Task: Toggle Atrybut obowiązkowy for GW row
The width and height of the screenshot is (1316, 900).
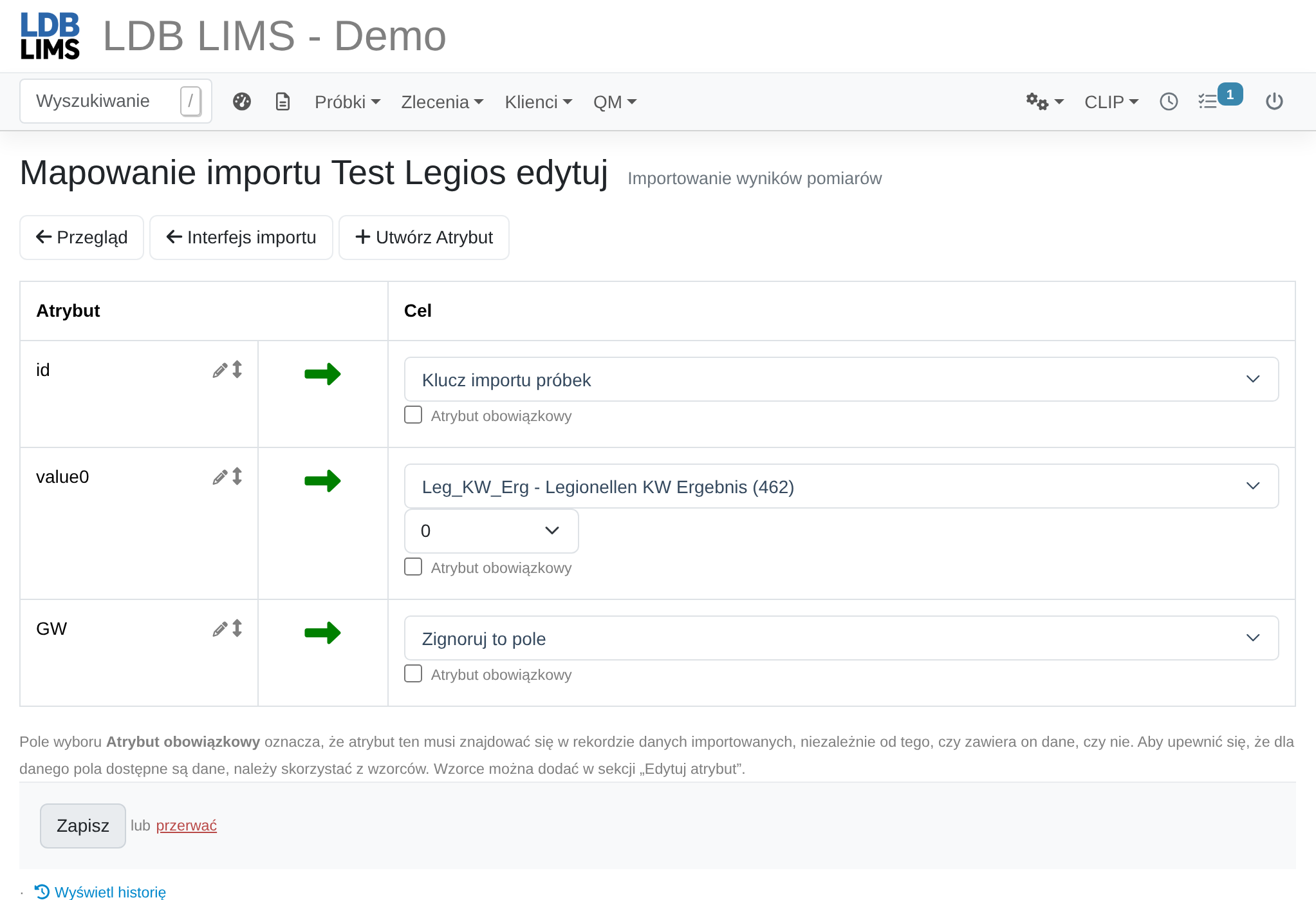Action: coord(413,673)
